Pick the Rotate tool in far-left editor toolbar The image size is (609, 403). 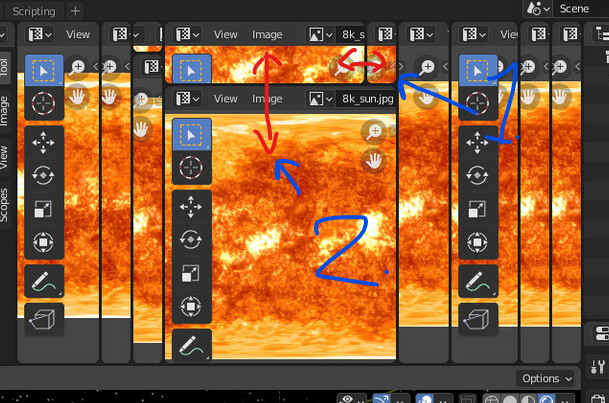[x=44, y=175]
